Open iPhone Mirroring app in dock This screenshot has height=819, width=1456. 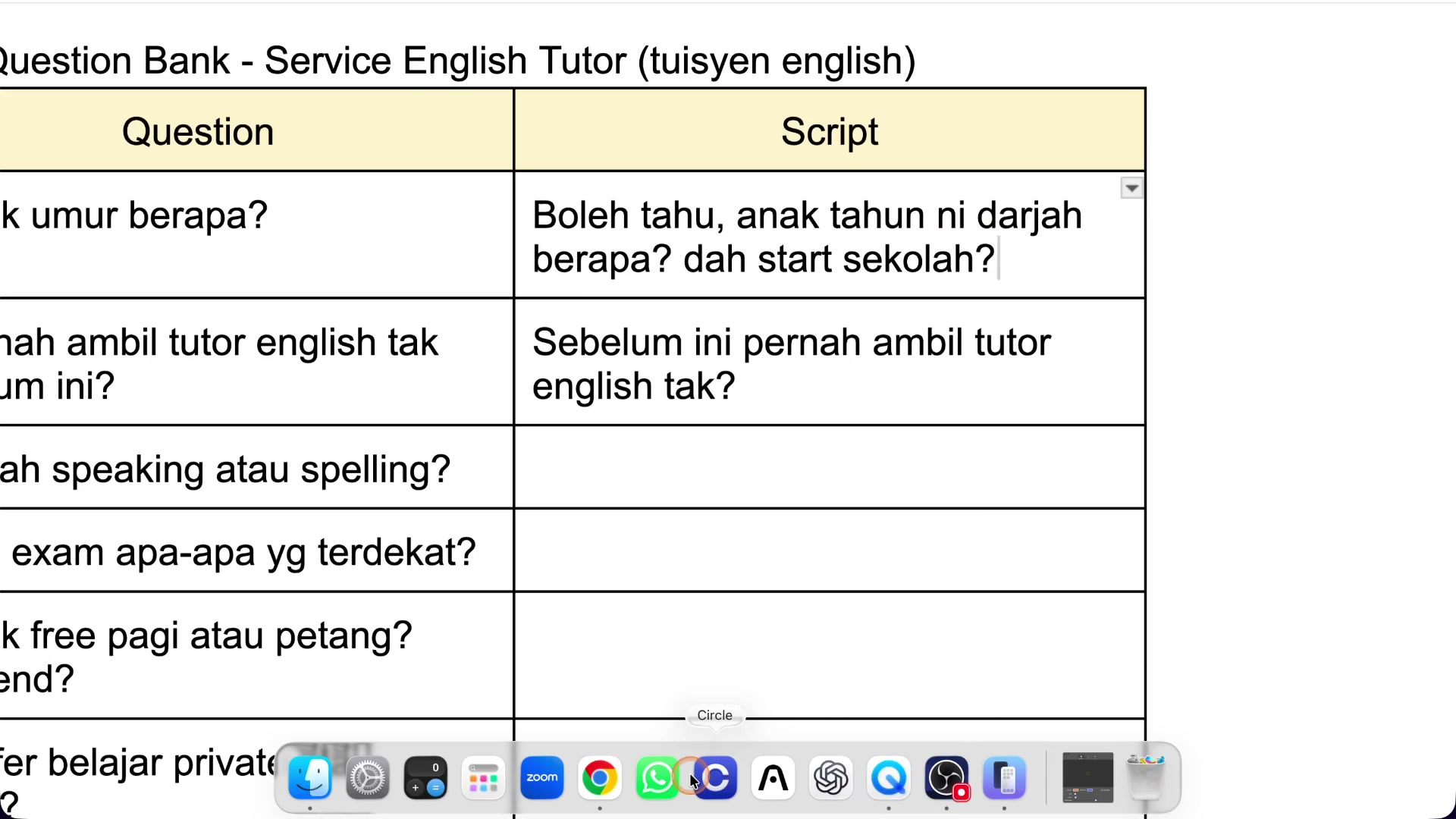tap(1004, 778)
